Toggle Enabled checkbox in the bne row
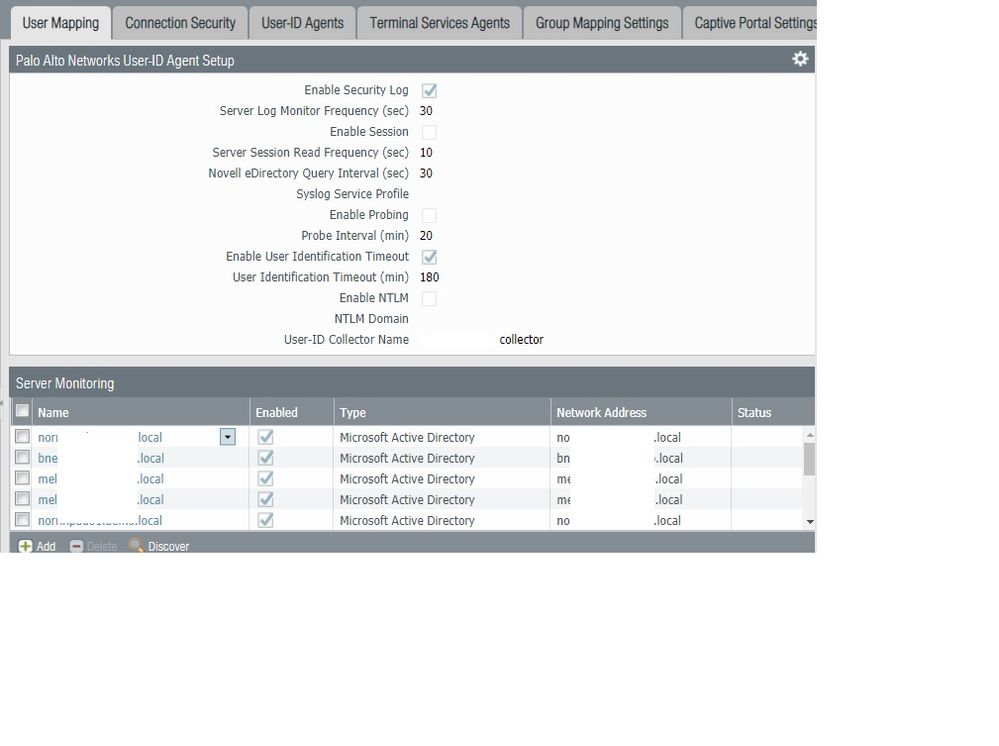Image resolution: width=999 pixels, height=746 pixels. [x=266, y=458]
